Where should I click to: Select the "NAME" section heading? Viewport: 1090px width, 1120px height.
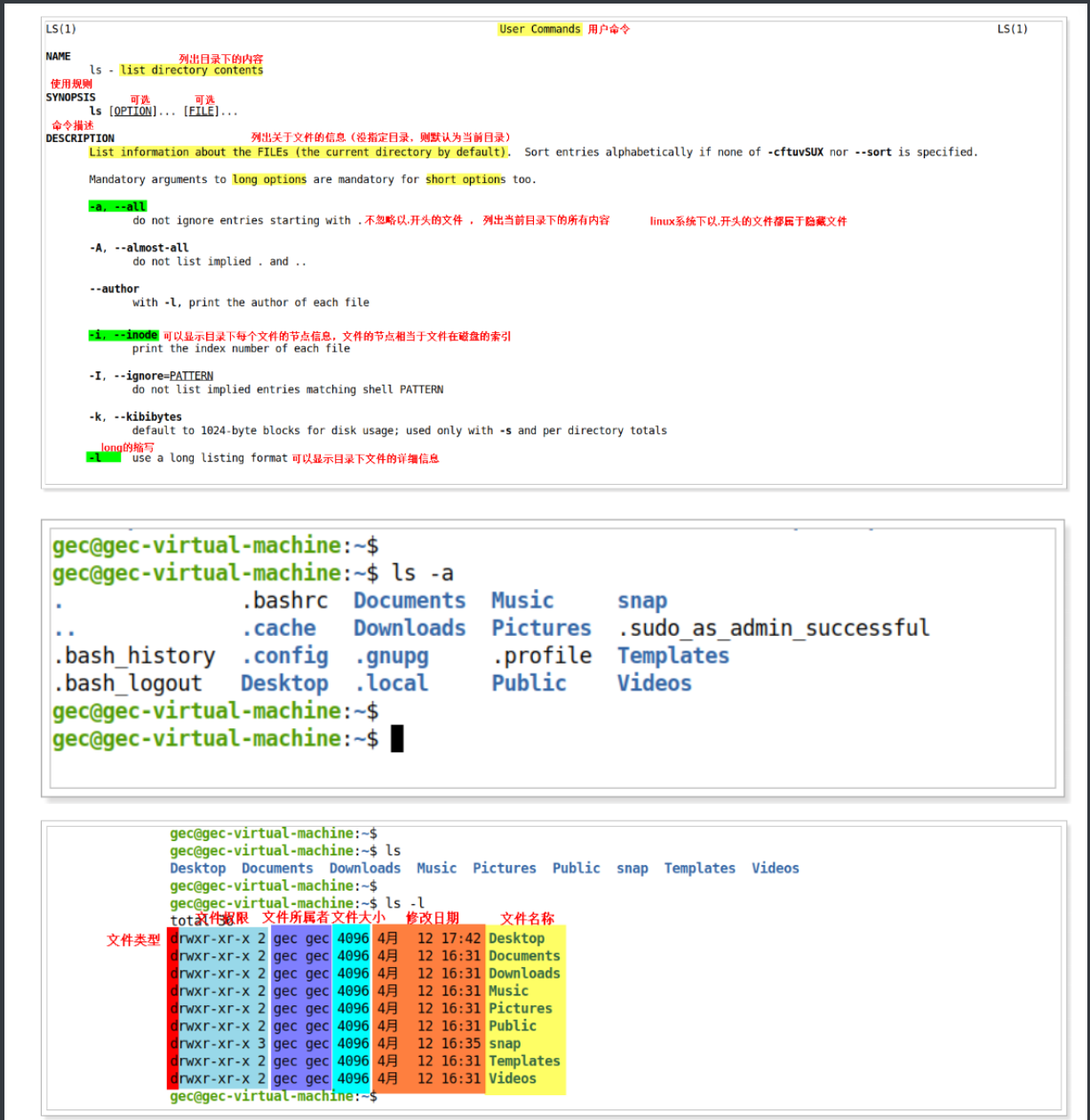click(59, 56)
